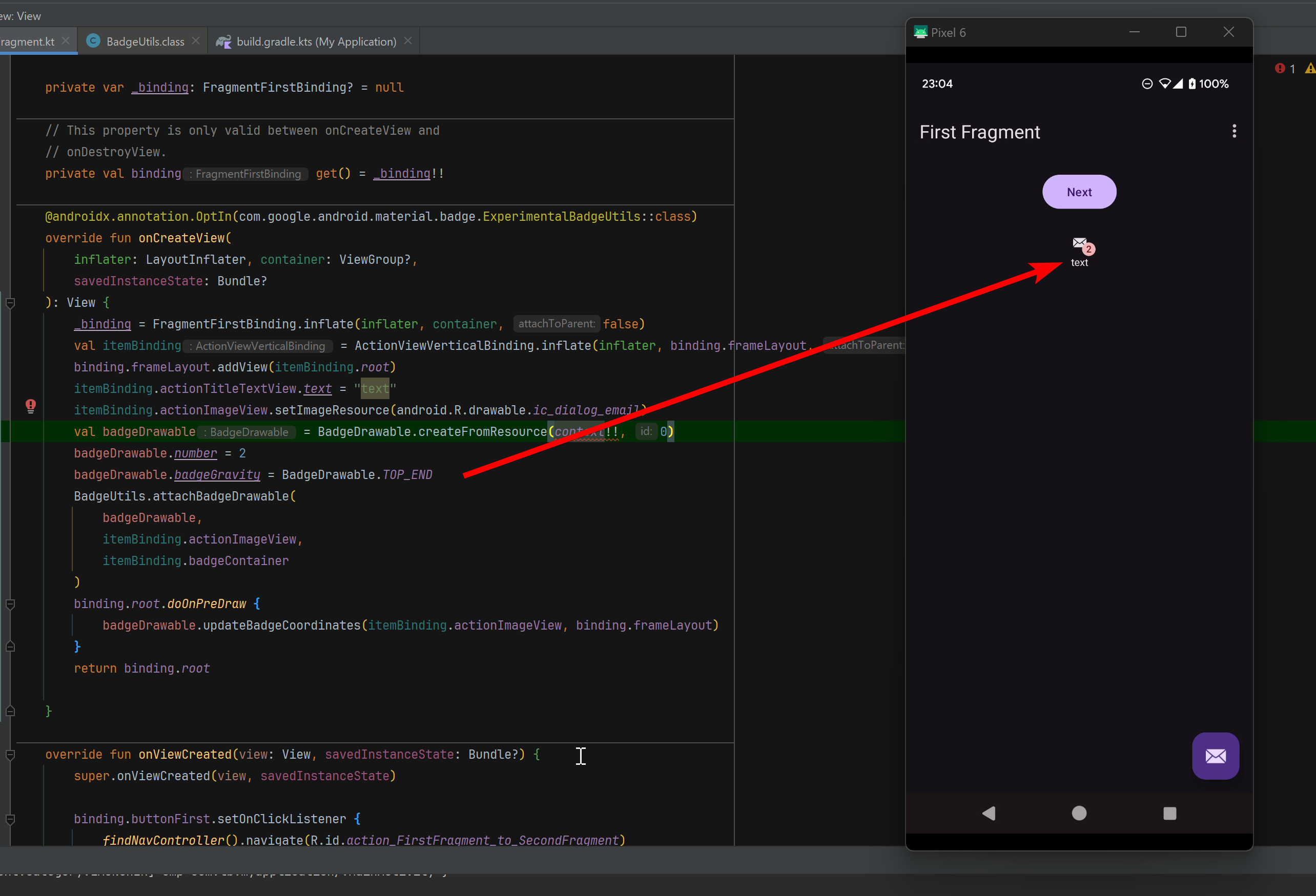The width and height of the screenshot is (1316, 896).
Task: Collapse the setOnClickListener block via fold arrow
Action: point(10,819)
